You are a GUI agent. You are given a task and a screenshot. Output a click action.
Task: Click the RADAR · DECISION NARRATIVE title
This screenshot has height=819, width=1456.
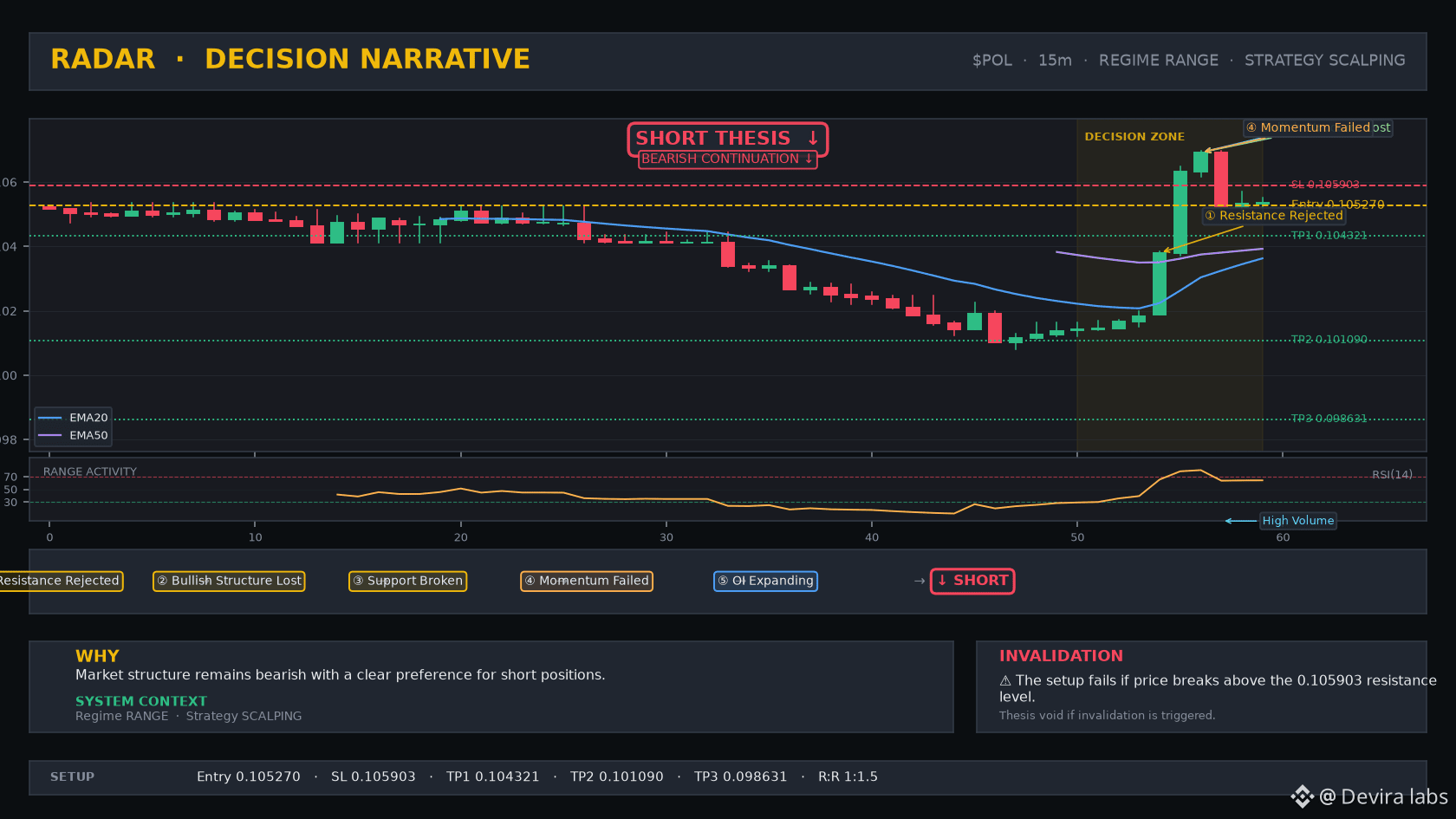pyautogui.click(x=290, y=59)
